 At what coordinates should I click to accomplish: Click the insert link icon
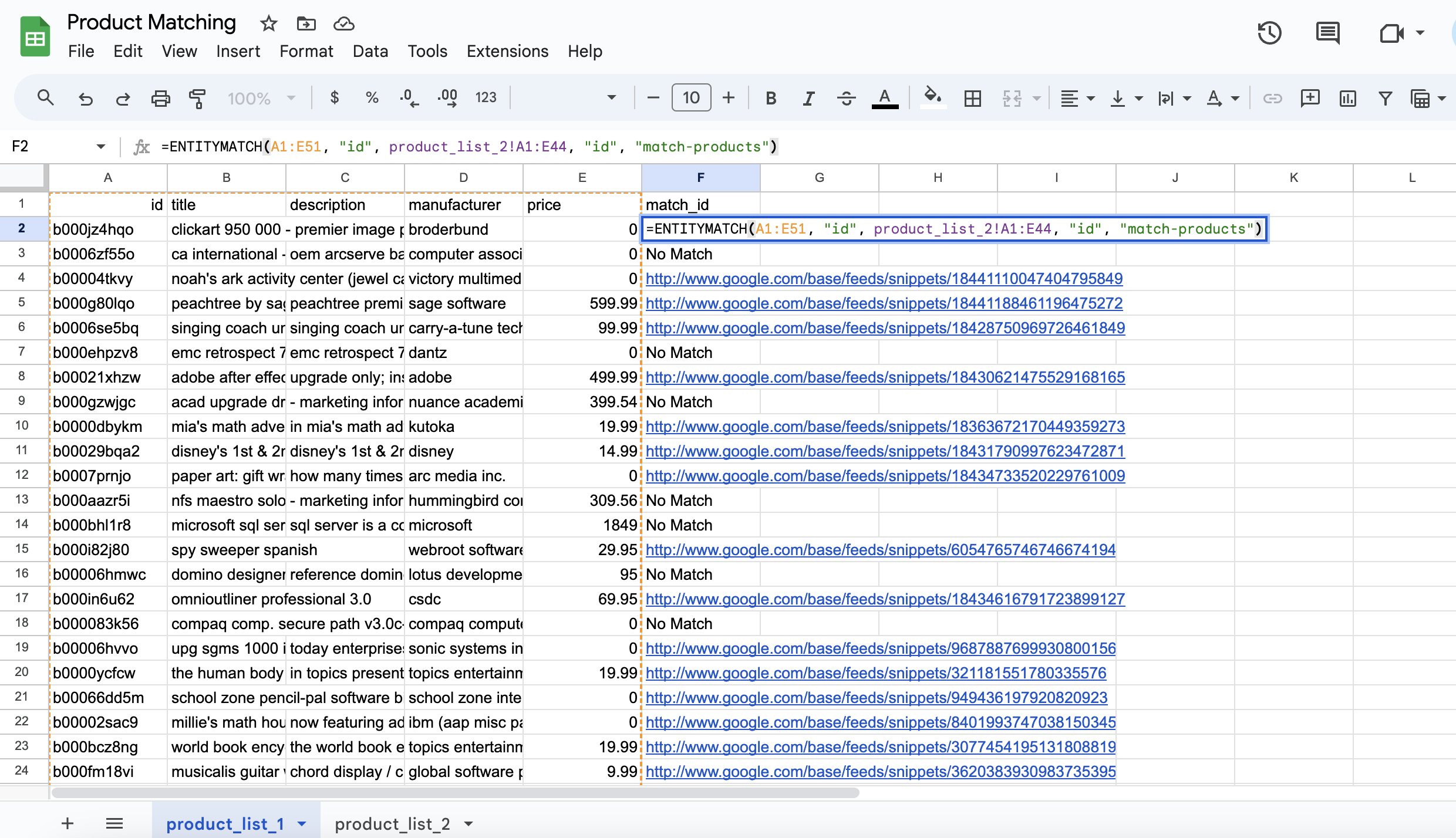click(1272, 98)
